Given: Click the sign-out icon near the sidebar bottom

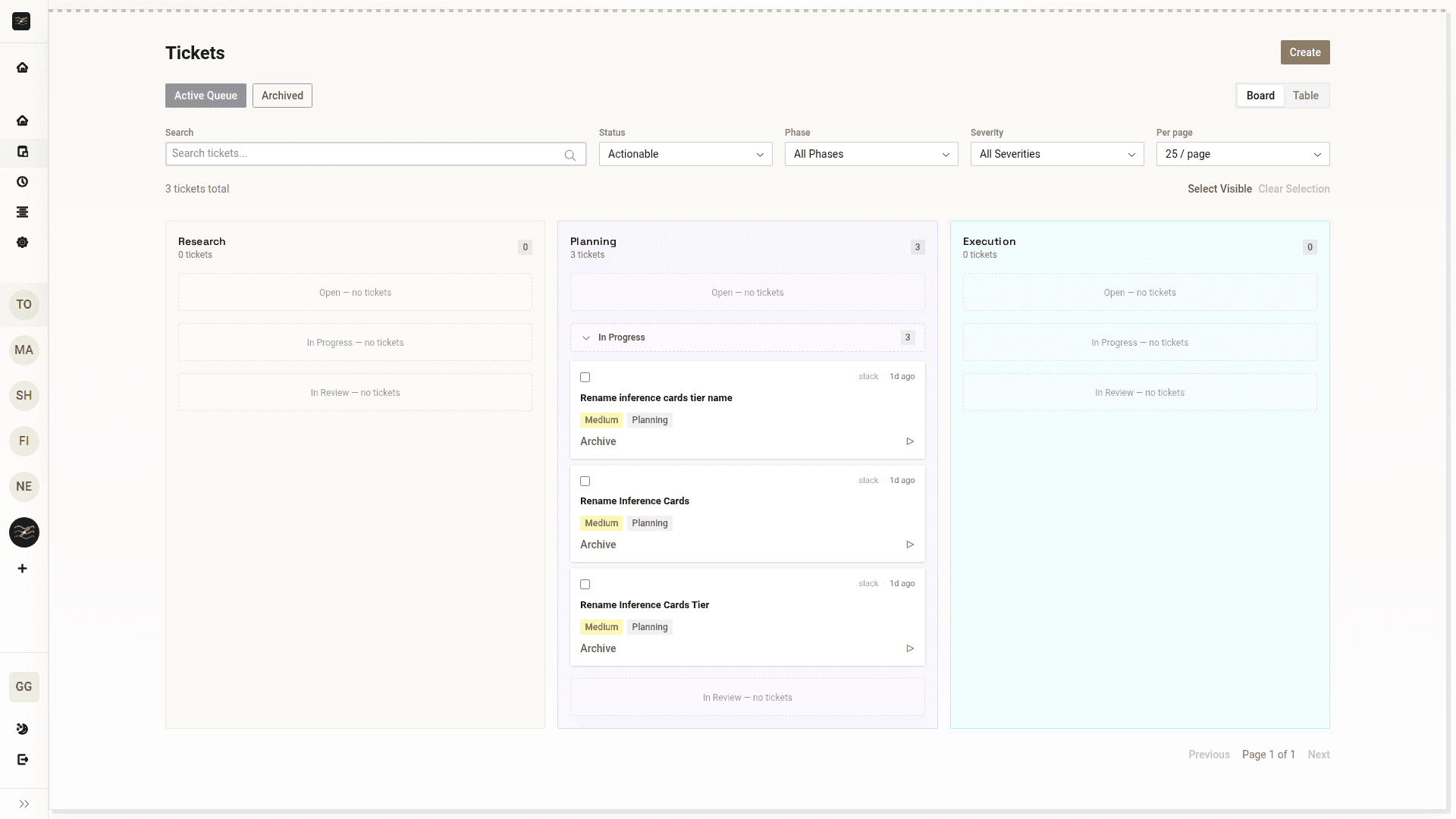Looking at the screenshot, I should 23,760.
